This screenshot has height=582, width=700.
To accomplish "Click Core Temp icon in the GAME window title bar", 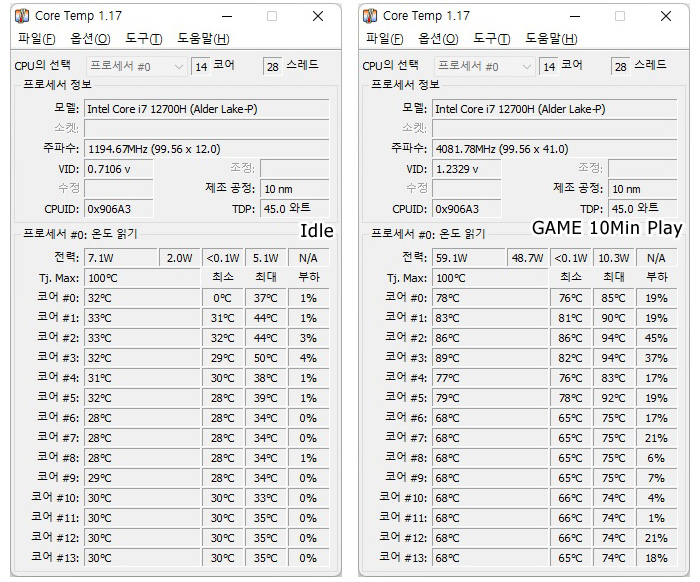I will click(x=369, y=16).
